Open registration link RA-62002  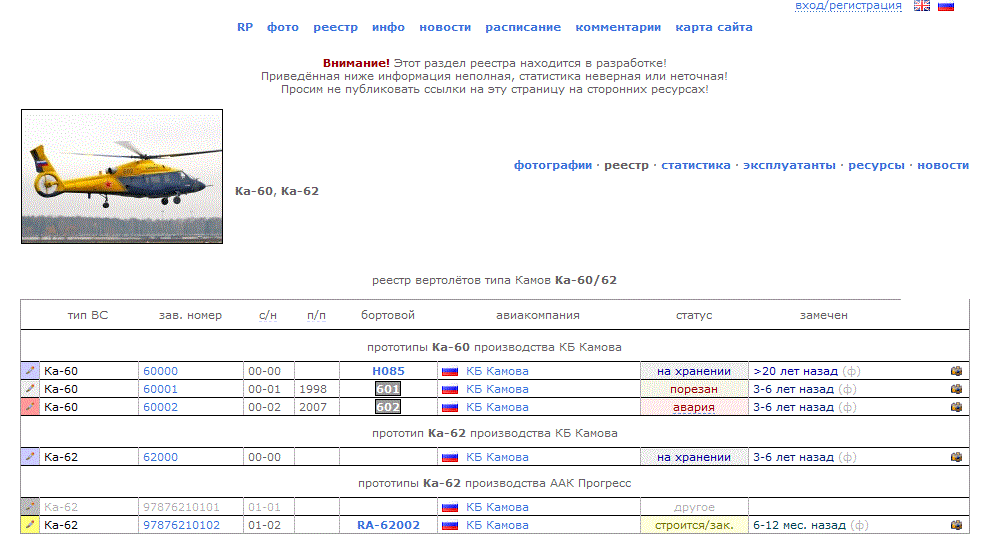(389, 524)
